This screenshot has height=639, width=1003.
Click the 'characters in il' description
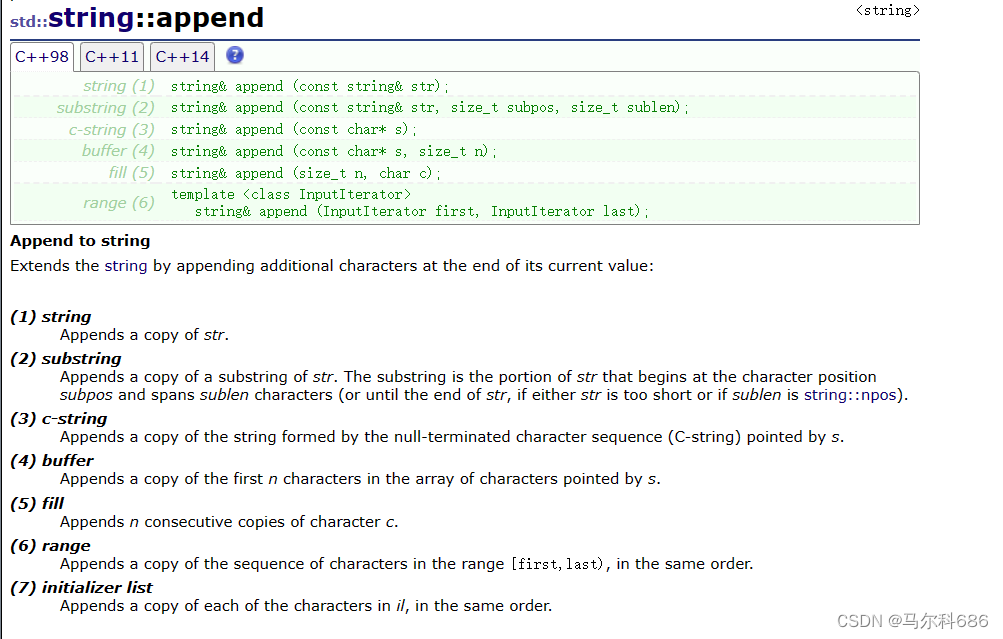point(306,606)
